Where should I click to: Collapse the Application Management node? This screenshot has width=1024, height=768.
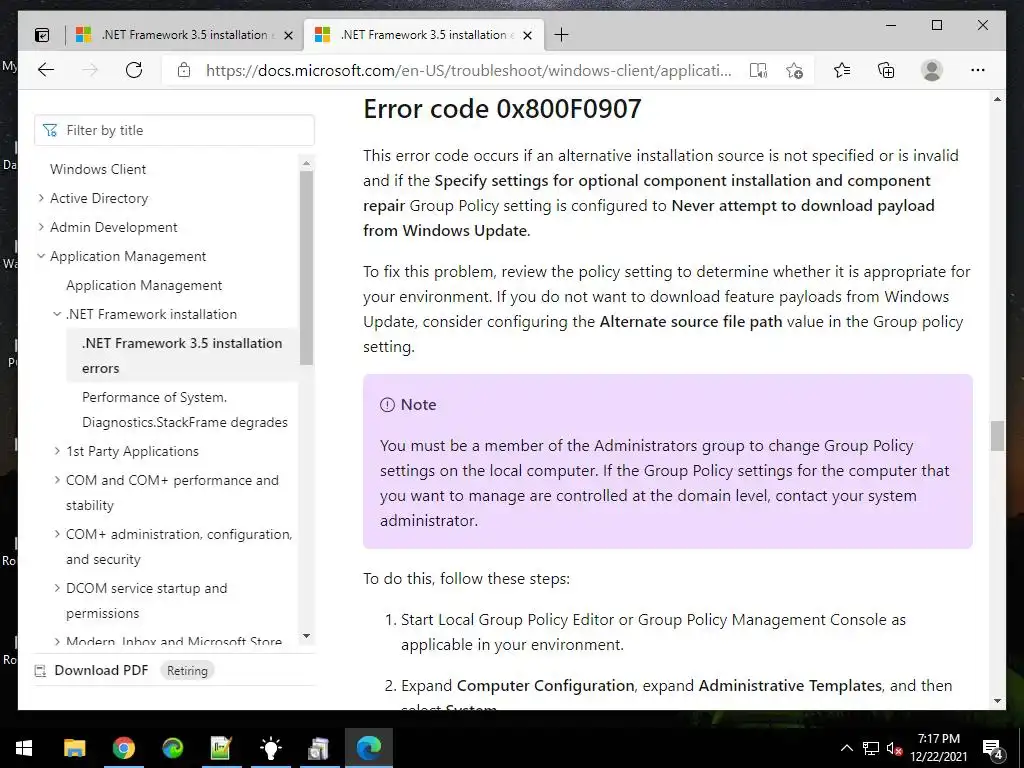coord(41,256)
